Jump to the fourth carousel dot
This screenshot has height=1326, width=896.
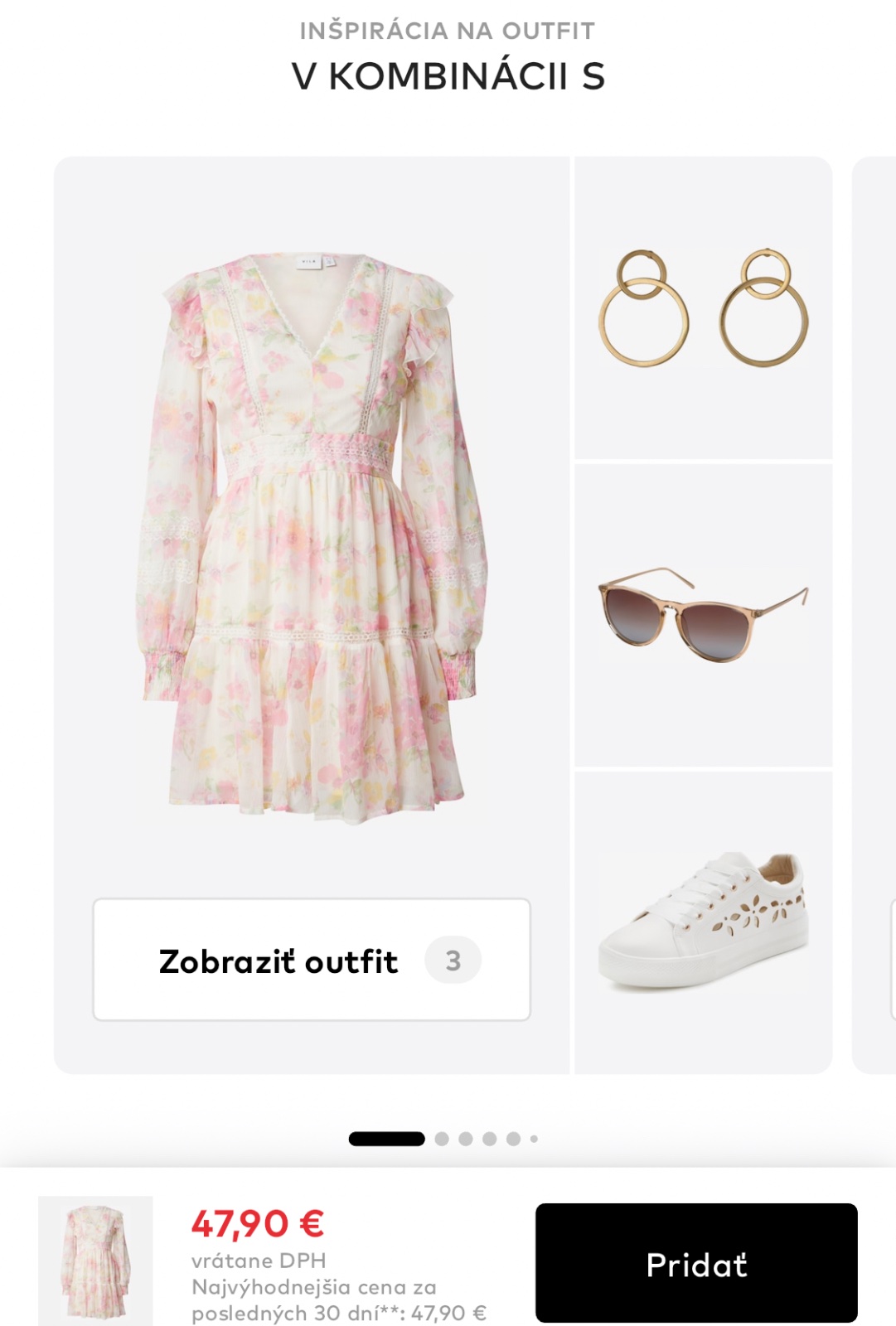coord(490,1139)
